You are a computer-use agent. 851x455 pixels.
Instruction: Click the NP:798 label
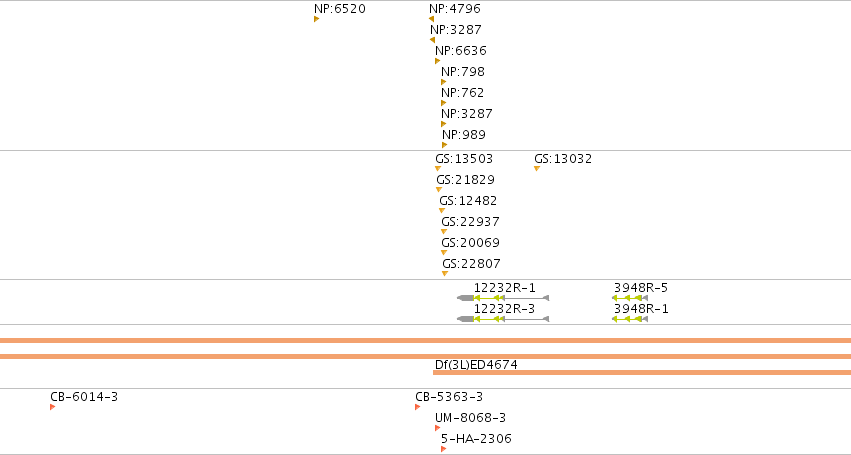coord(463,72)
